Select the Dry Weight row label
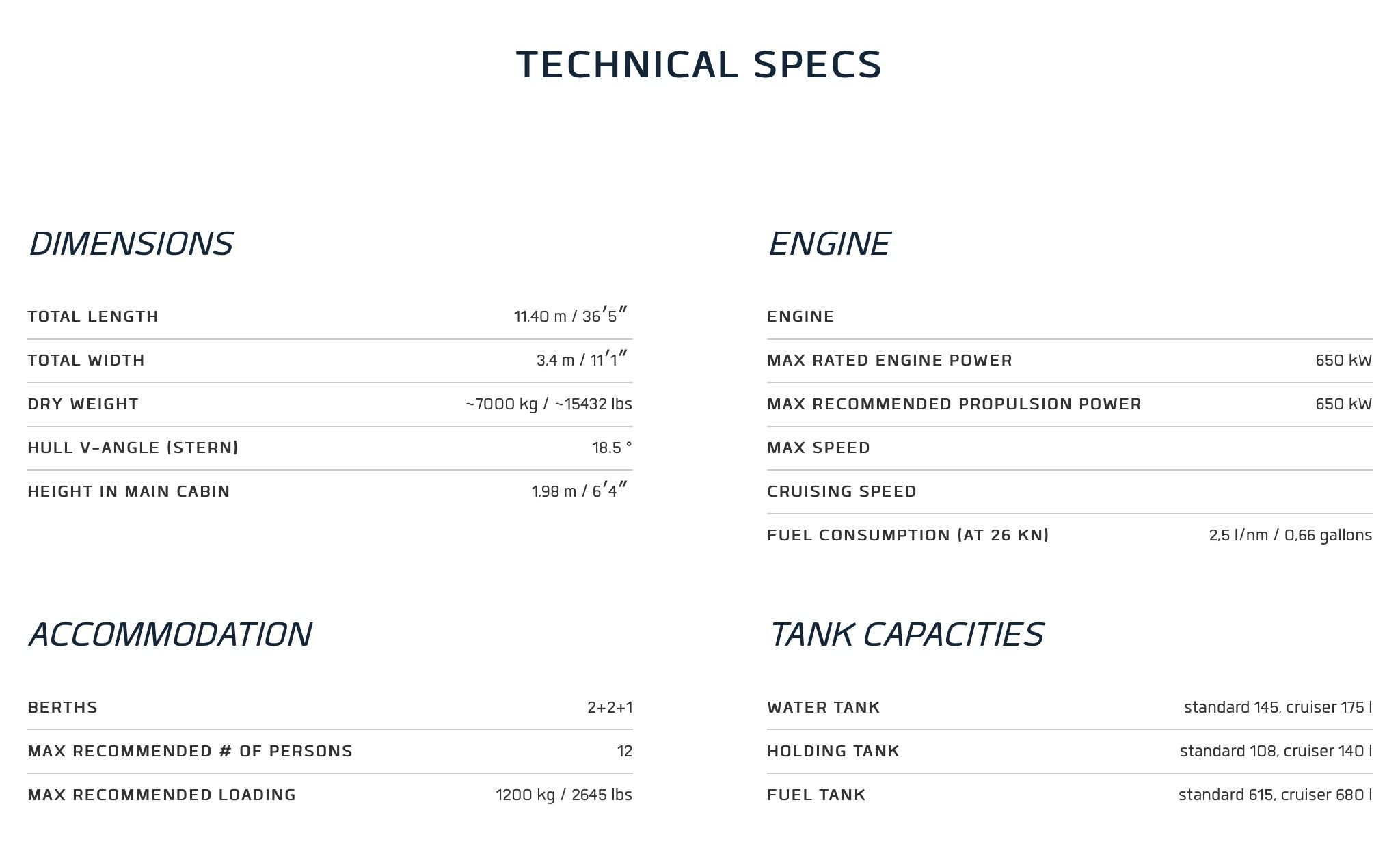Screen dimensions: 1400x852 point(83,404)
